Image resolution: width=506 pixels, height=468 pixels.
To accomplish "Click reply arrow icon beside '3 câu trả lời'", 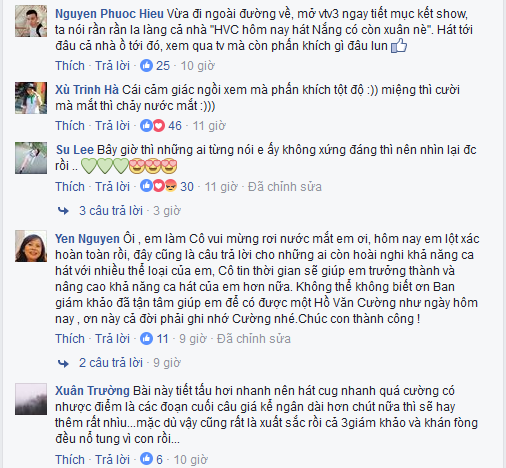I will (63, 210).
